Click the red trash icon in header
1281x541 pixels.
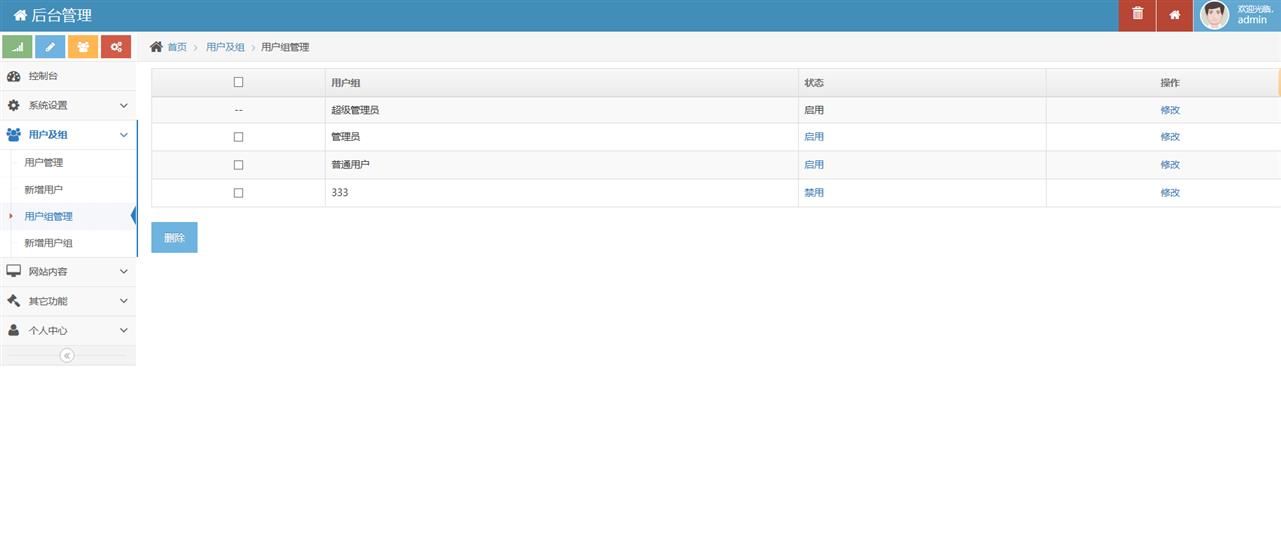[1137, 15]
